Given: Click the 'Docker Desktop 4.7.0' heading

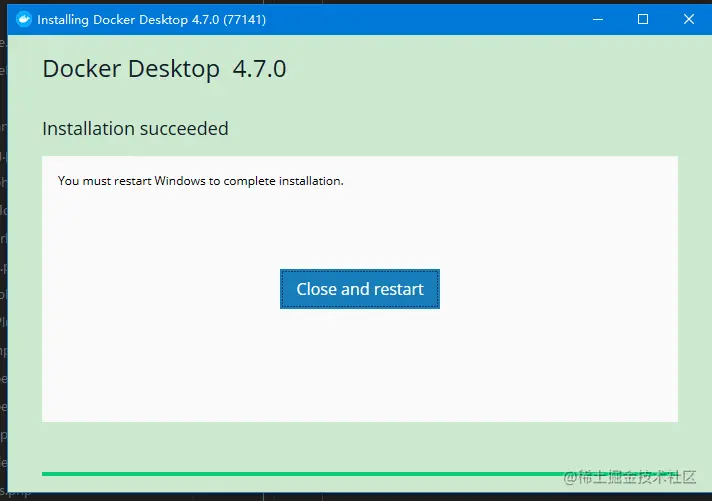Looking at the screenshot, I should (164, 69).
